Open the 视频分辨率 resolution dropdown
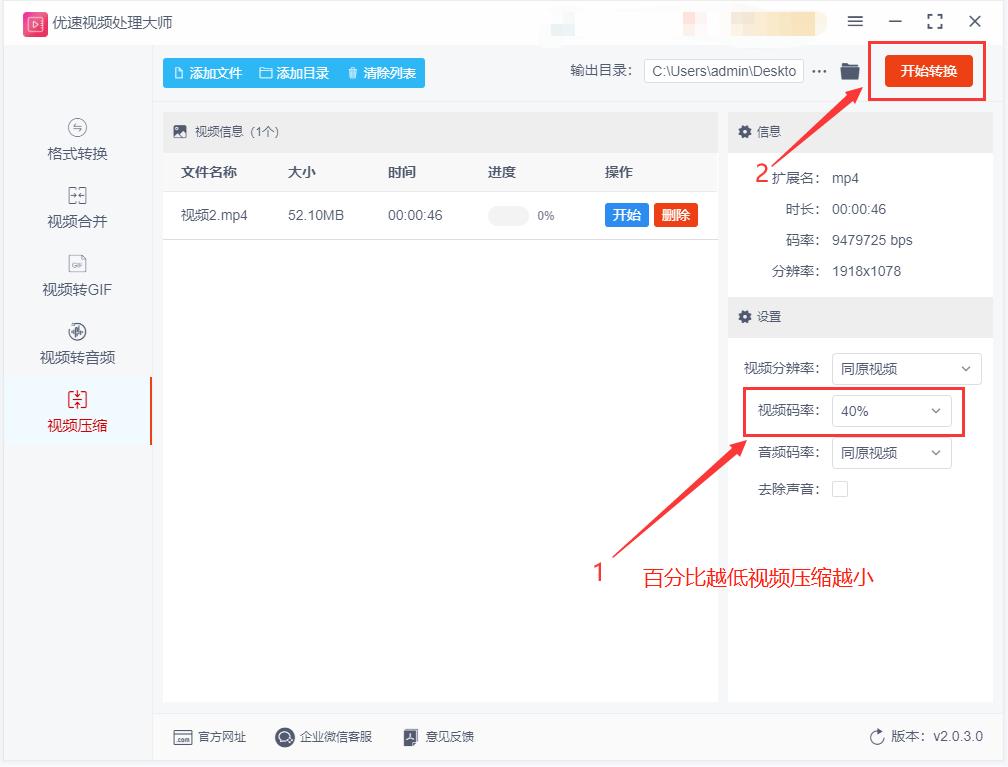Image resolution: width=1008 pixels, height=767 pixels. point(906,369)
